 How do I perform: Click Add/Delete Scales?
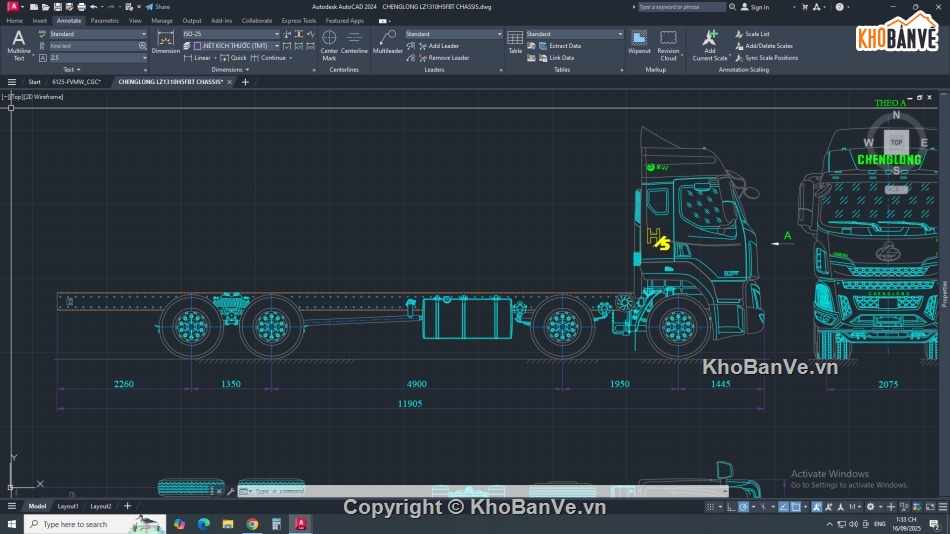point(763,46)
